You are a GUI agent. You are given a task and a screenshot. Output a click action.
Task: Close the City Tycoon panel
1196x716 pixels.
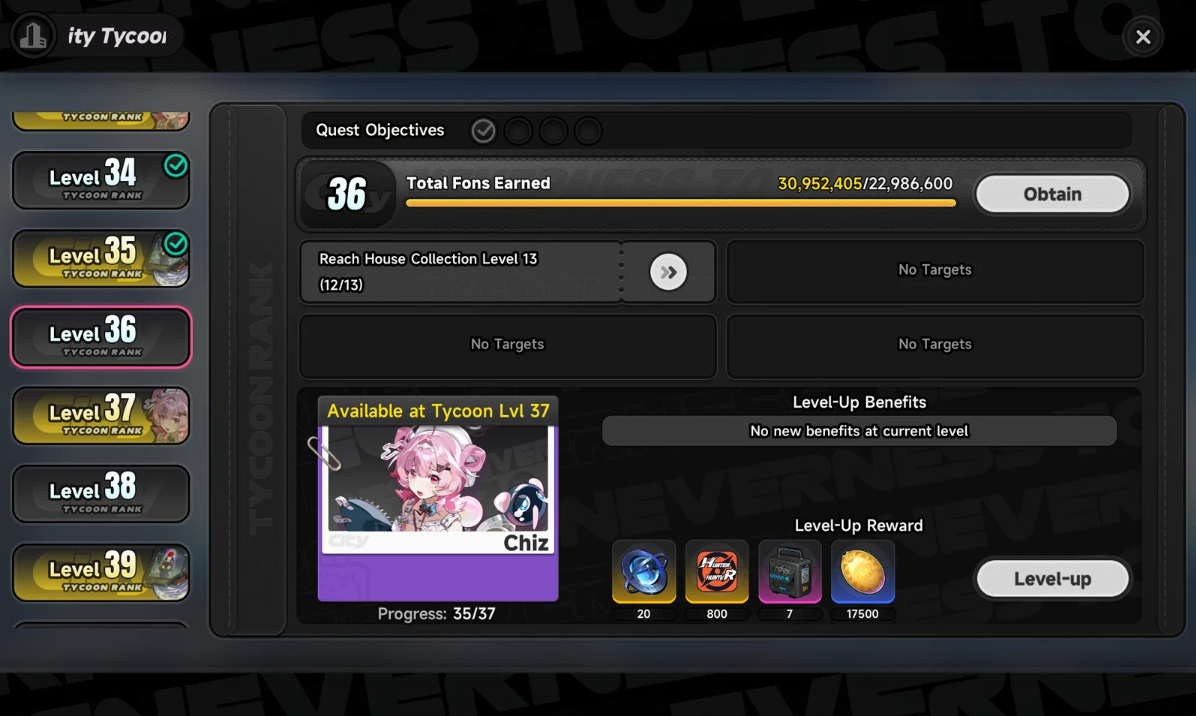point(1143,36)
